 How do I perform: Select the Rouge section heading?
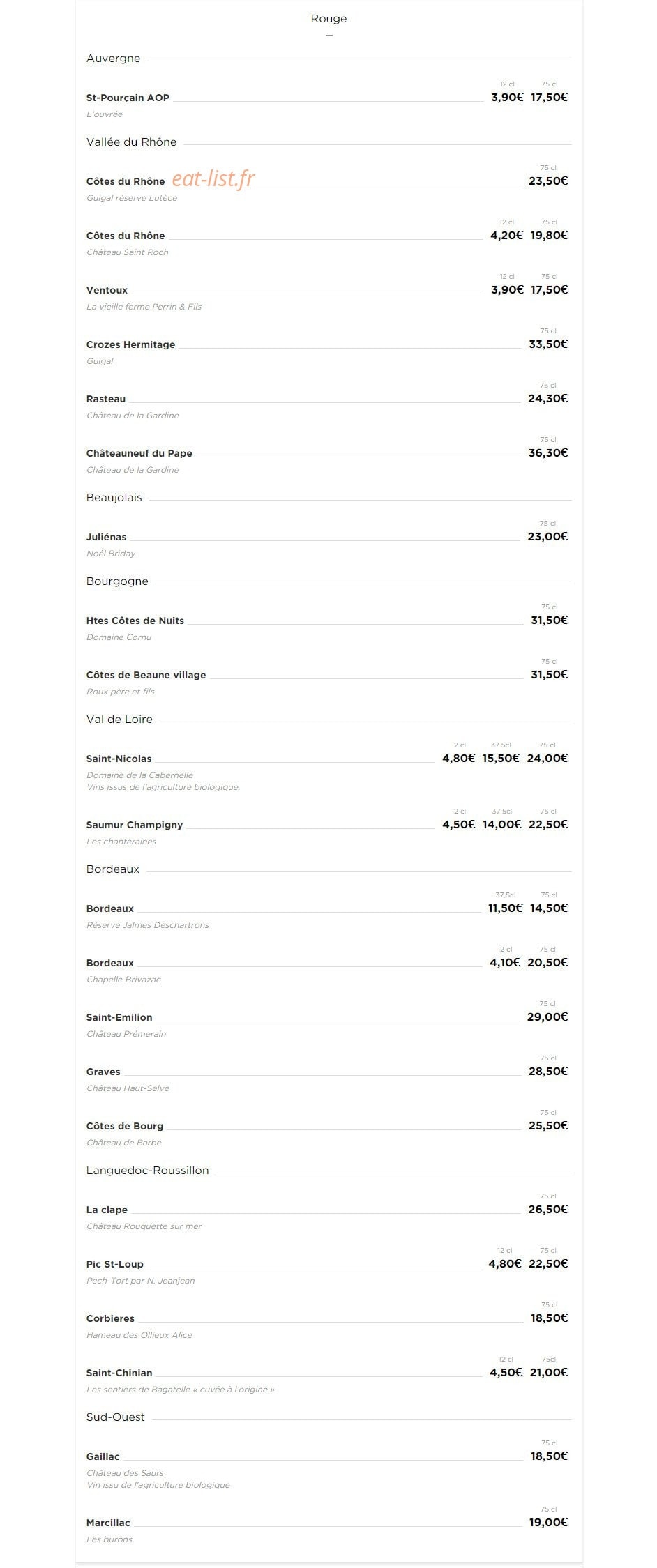[x=328, y=19]
